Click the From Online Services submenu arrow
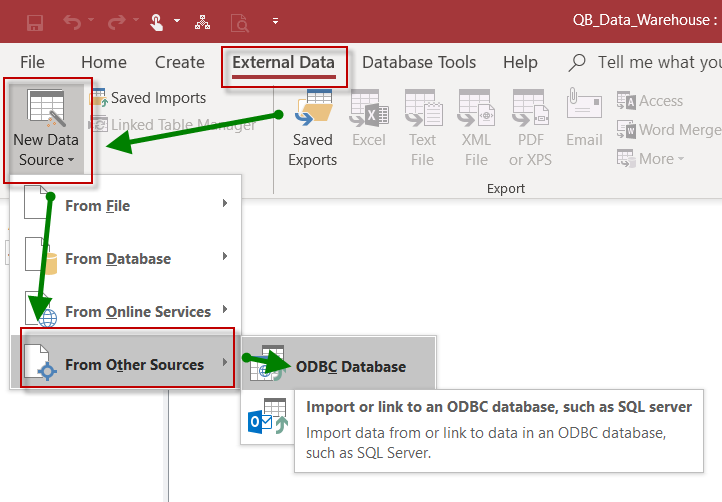Screen dimensions: 722x502 (x=225, y=309)
